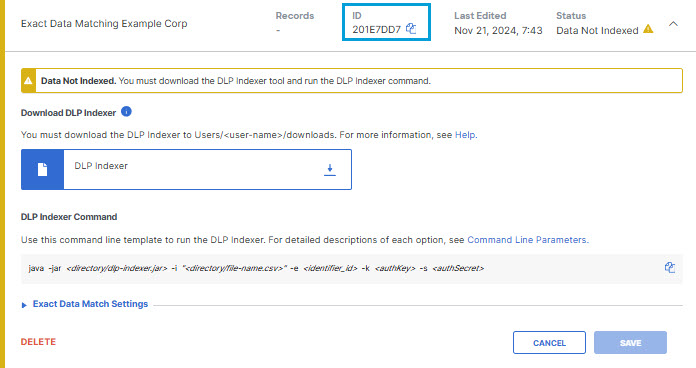Copy the ID 201E7DD7 with the copy icon
696x368 pixels.
[411, 29]
